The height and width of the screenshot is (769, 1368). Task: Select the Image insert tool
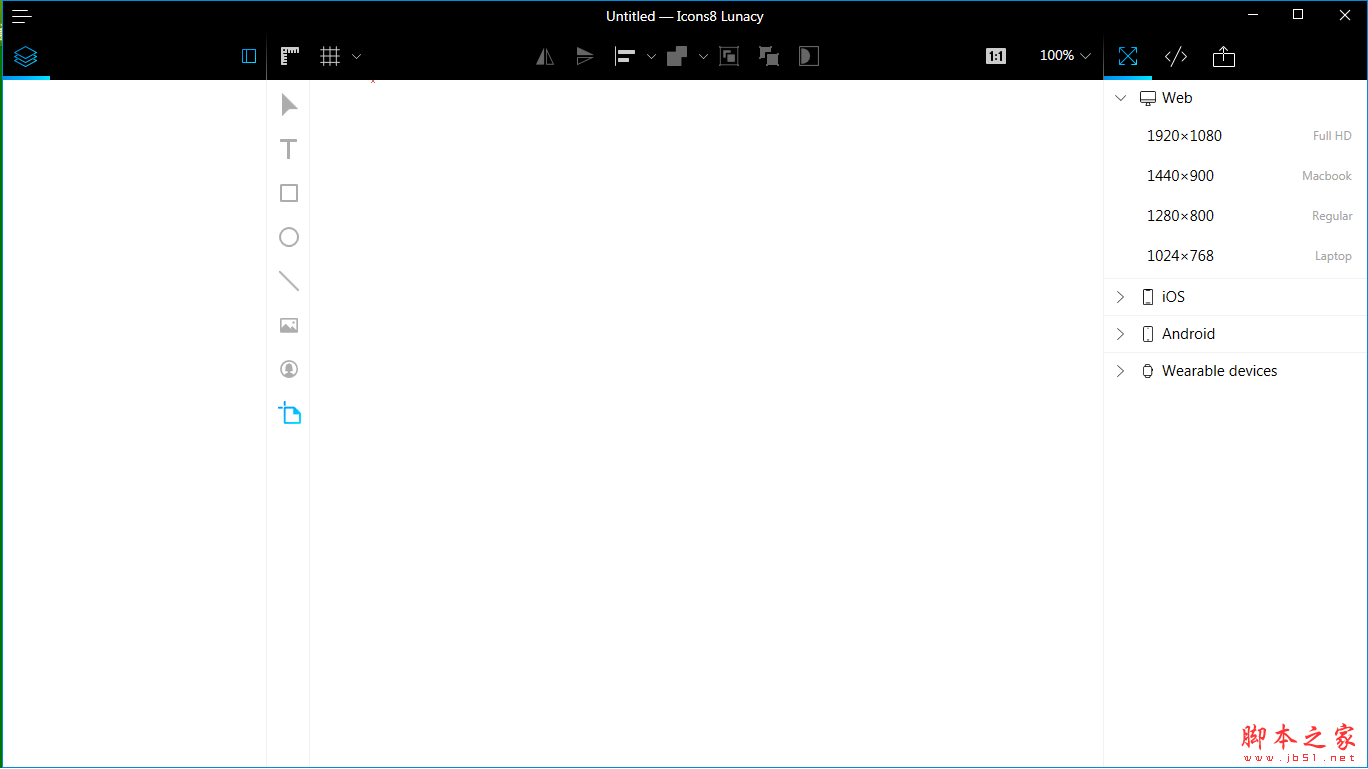click(x=289, y=325)
